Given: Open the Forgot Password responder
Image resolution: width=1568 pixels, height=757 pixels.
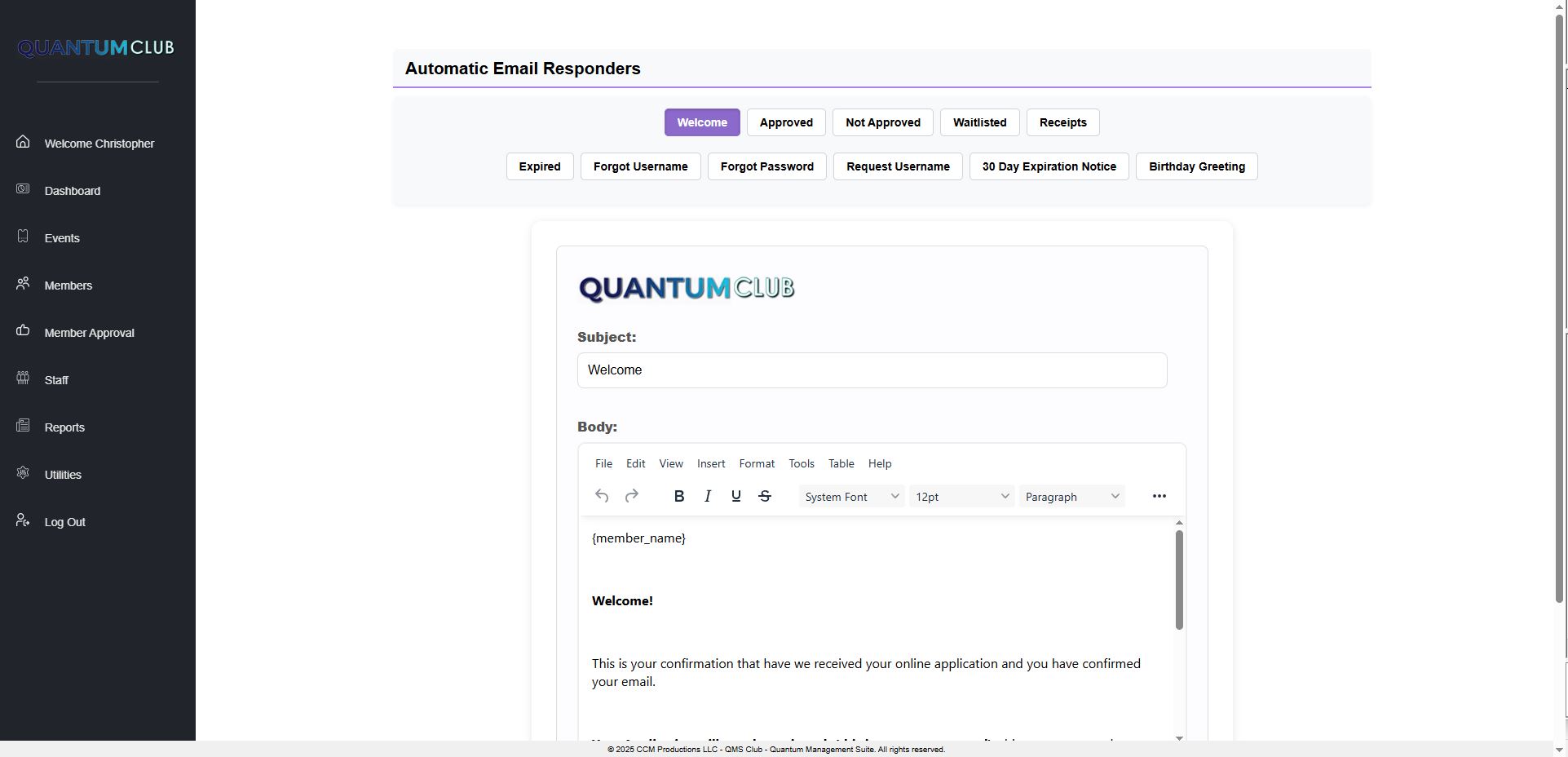Looking at the screenshot, I should click(x=766, y=166).
